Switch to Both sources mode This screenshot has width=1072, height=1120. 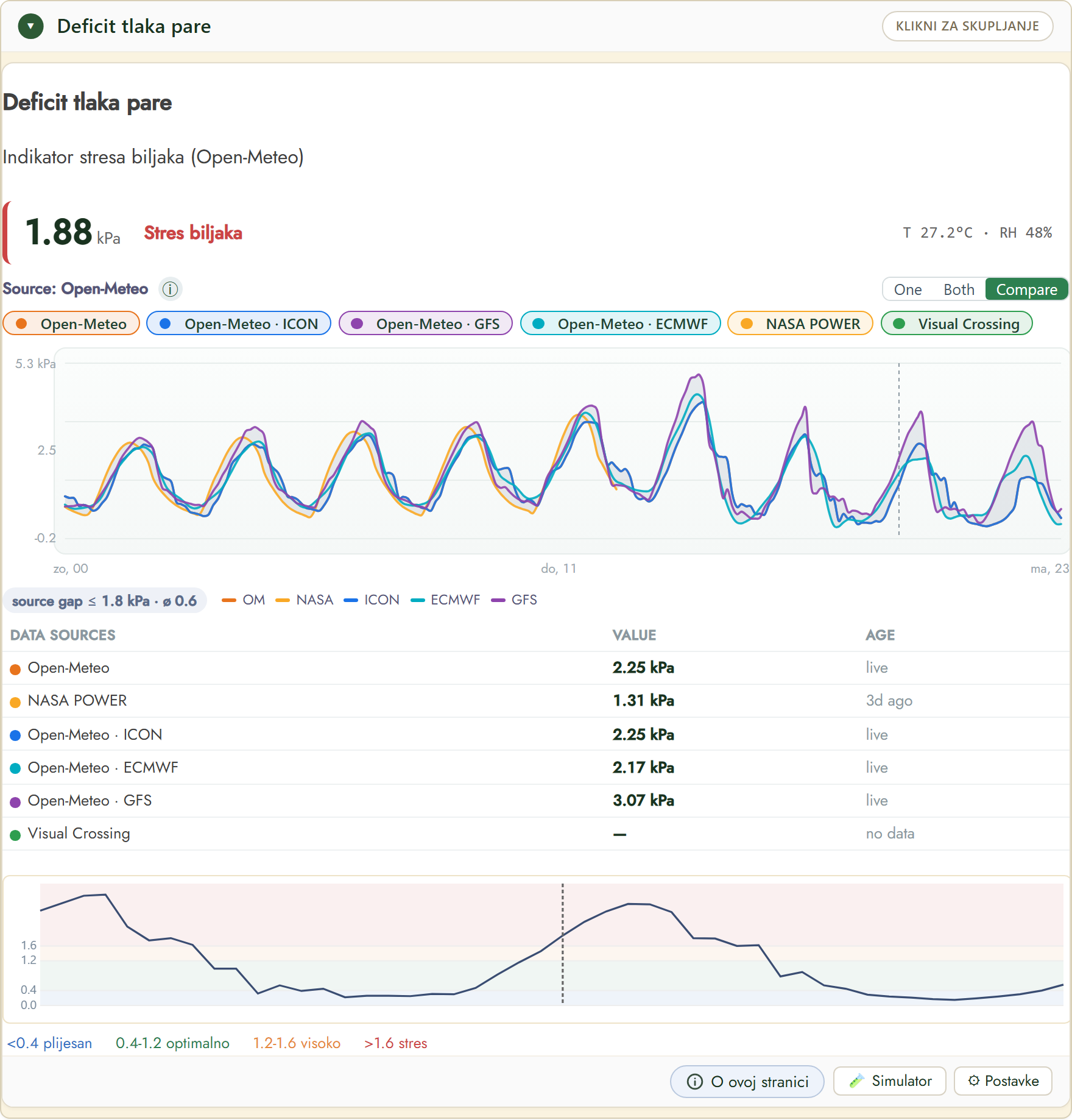959,289
